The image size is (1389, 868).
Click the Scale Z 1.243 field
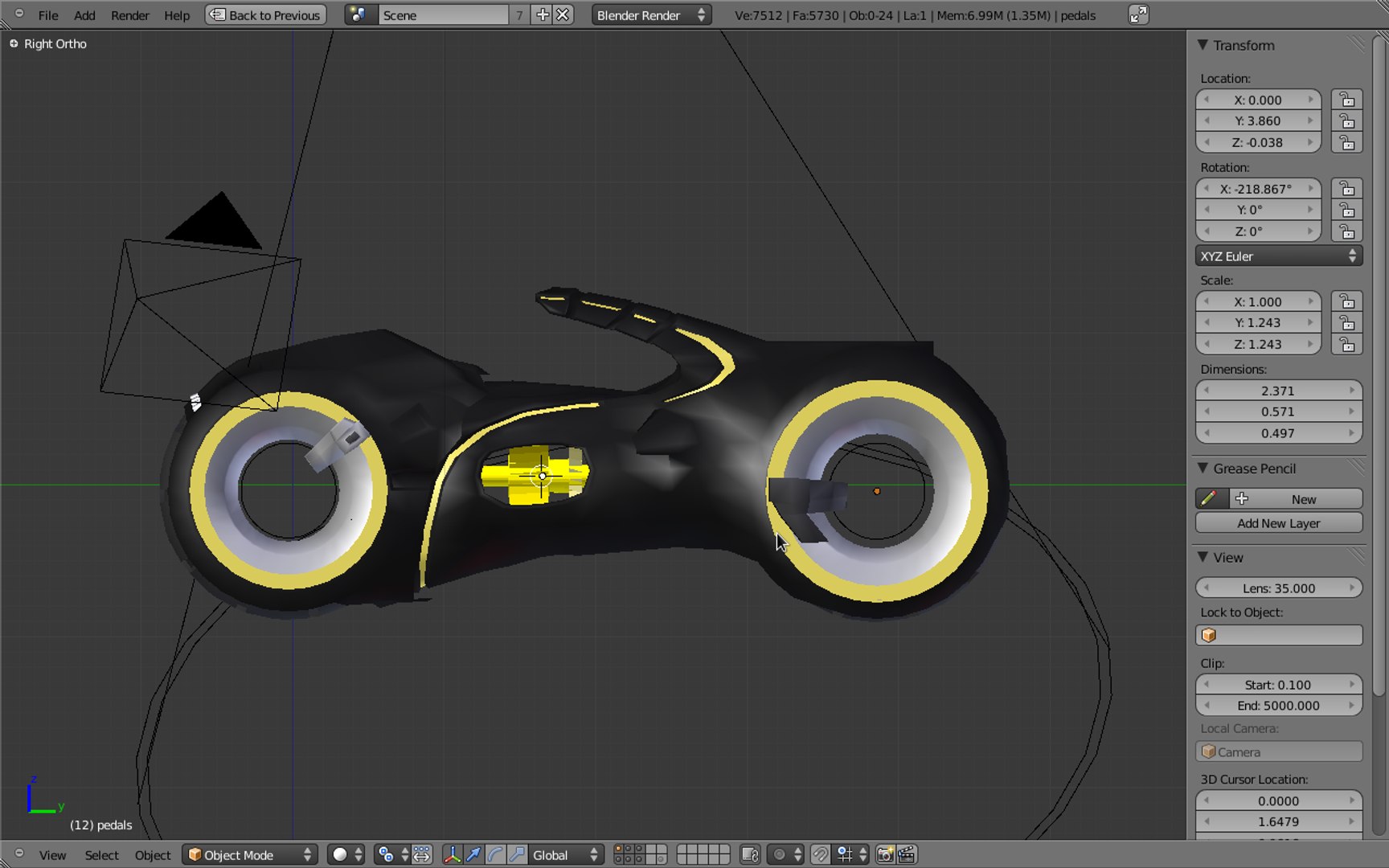(1258, 344)
